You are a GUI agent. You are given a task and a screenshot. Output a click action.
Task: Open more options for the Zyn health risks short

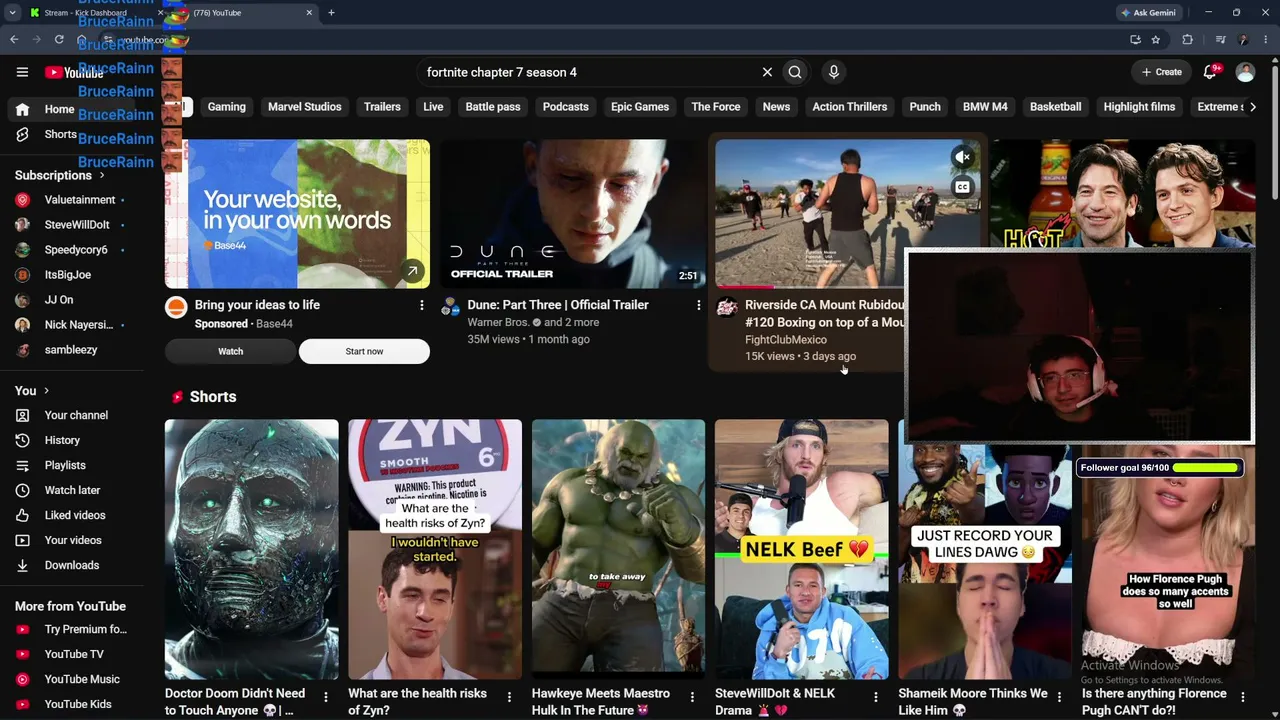(509, 697)
